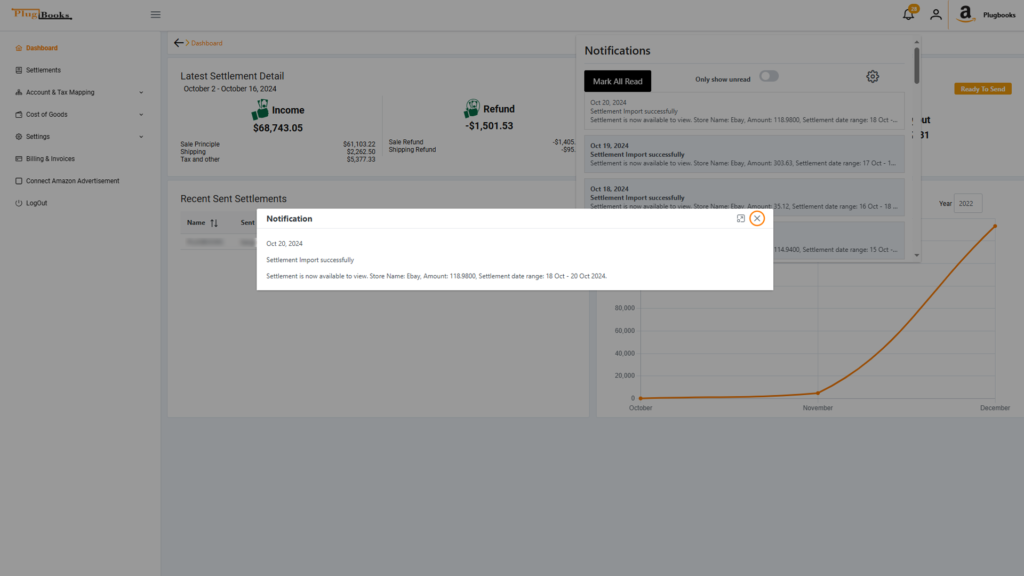1024x576 pixels.
Task: Expand Cost of Goods chevron
Action: click(141, 115)
